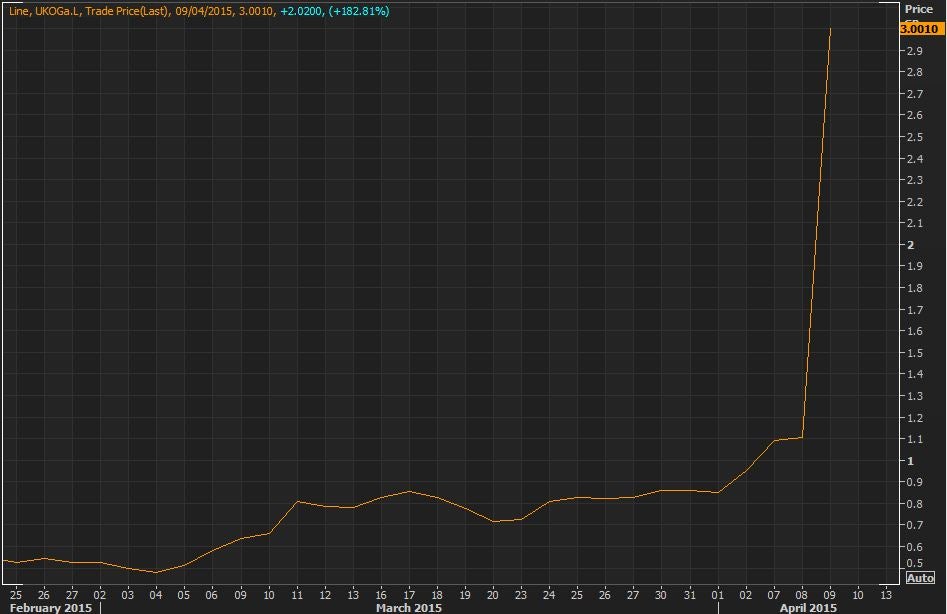Click the 0.9 price axis label
Screen dimensions: 947x614
(914, 482)
